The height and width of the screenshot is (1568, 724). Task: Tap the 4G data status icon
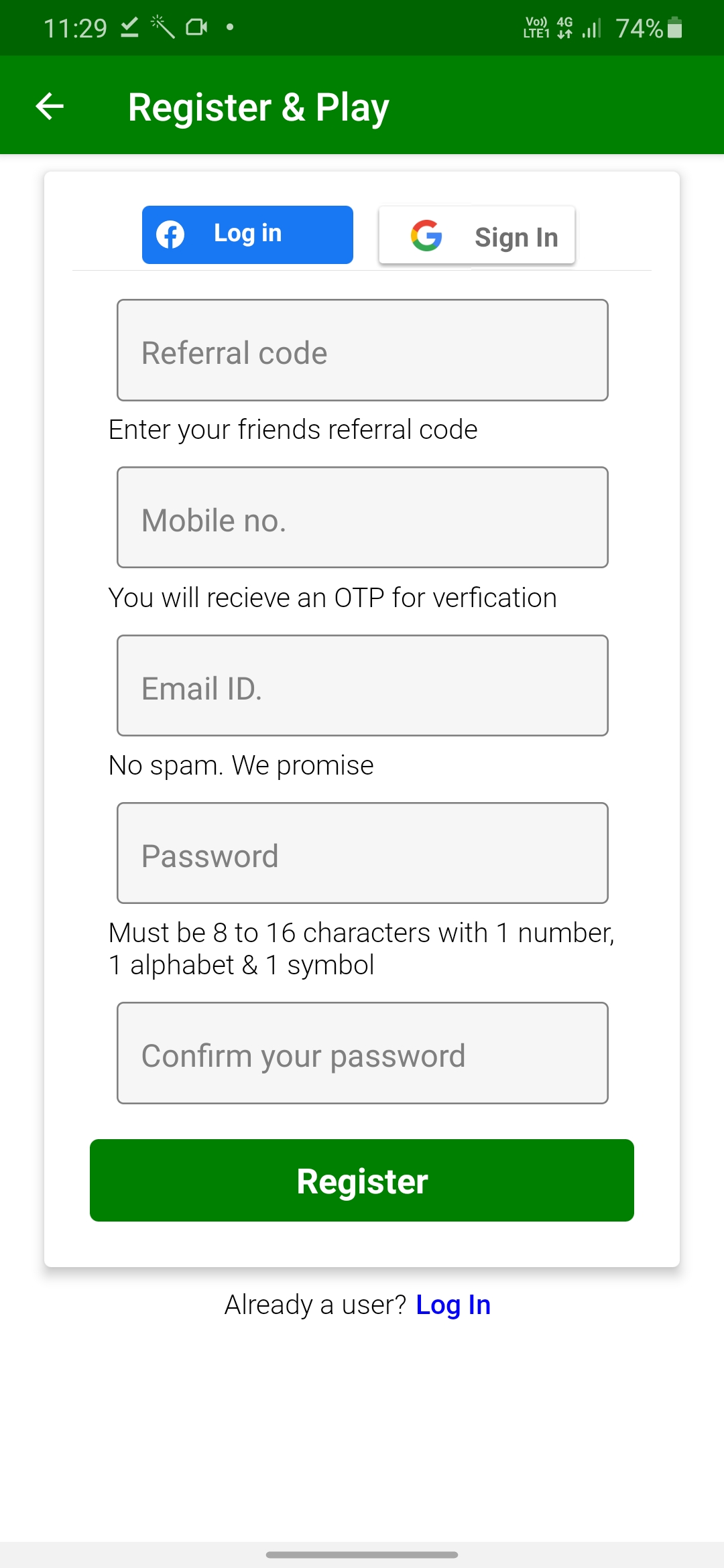click(565, 28)
